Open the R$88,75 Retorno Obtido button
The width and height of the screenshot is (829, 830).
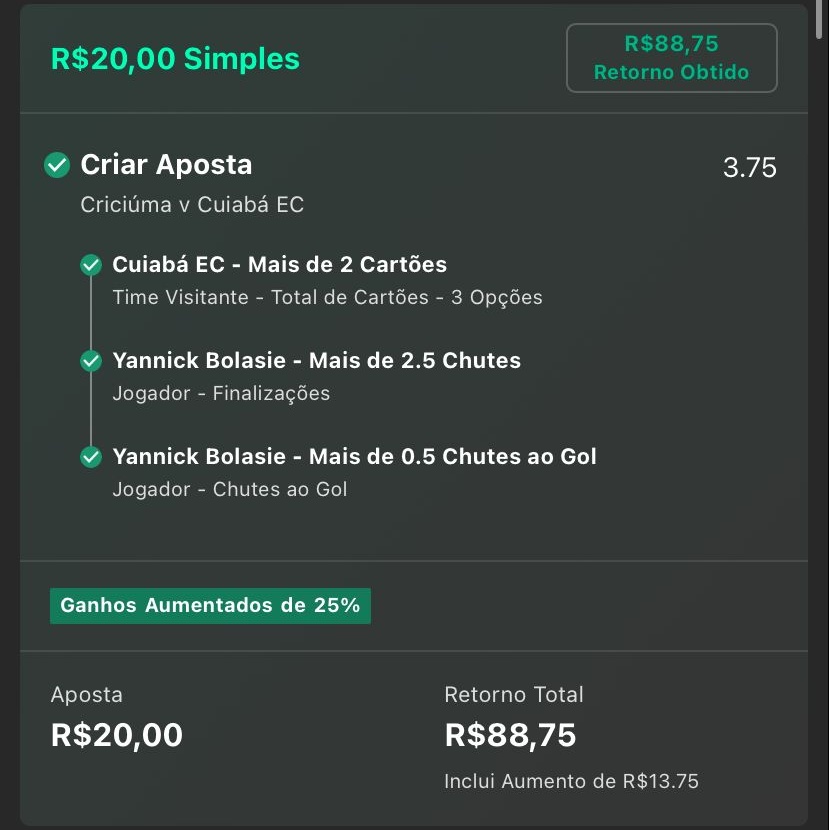671,58
